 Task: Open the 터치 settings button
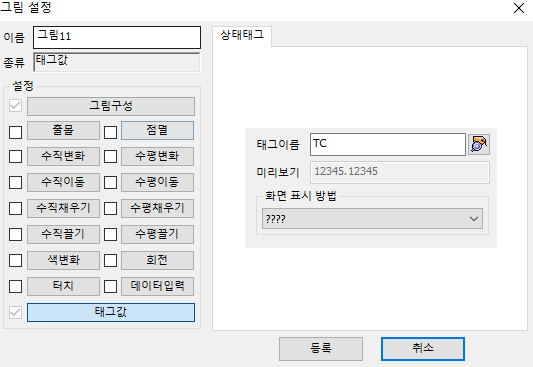tap(63, 286)
